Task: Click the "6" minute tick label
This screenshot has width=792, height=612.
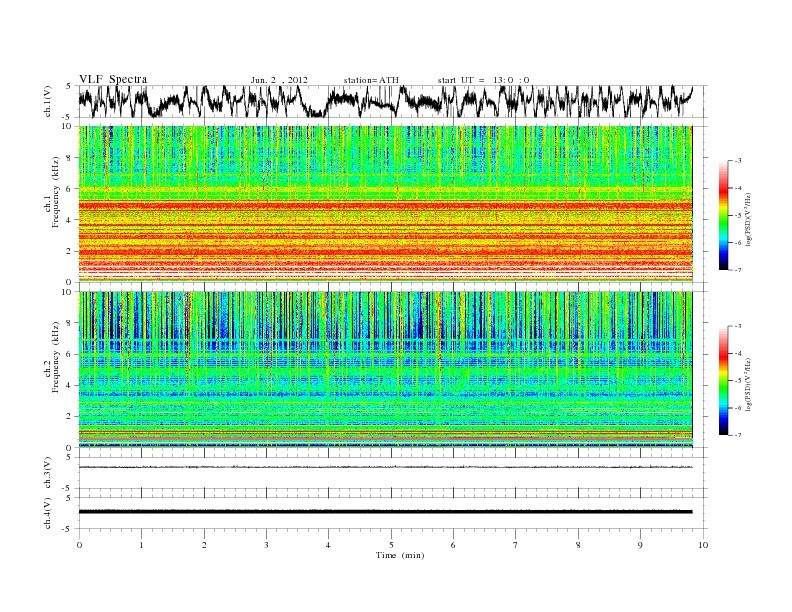Action: pyautogui.click(x=453, y=545)
